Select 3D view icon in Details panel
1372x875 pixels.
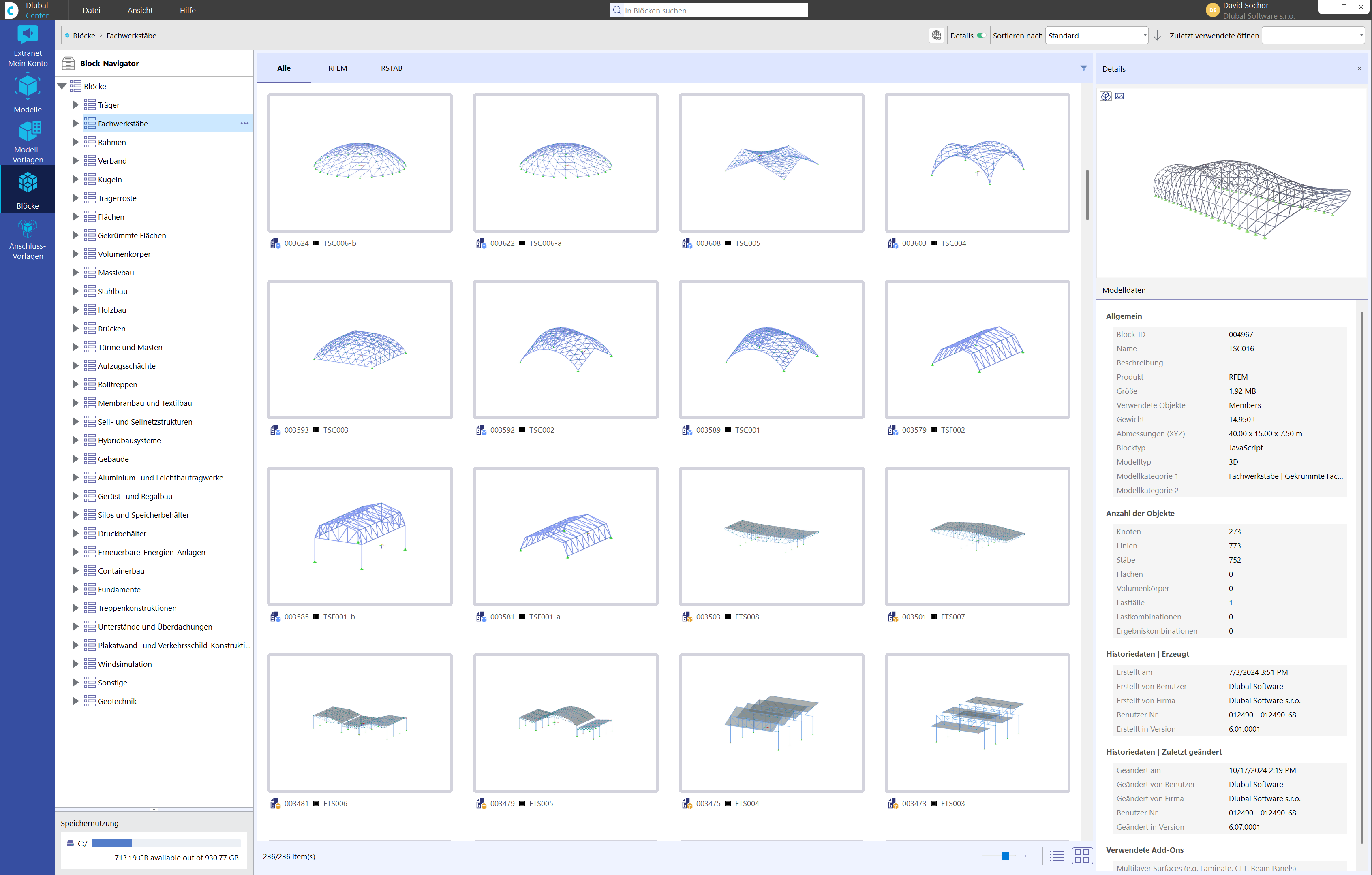(x=1105, y=96)
